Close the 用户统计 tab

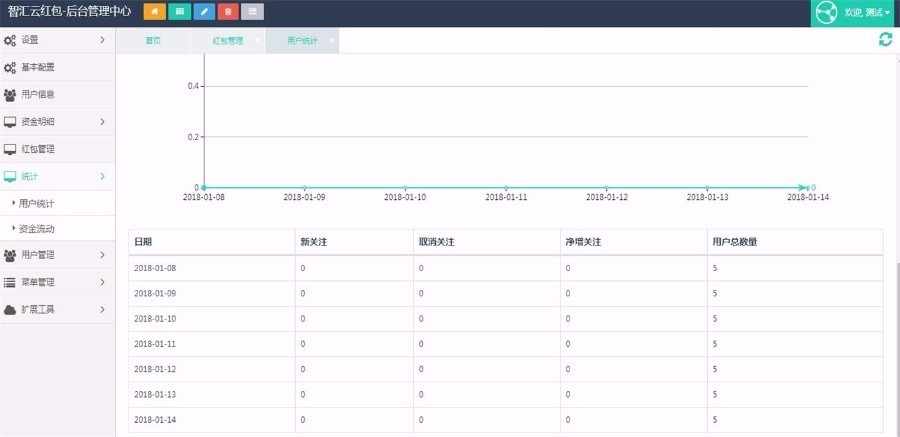(331, 40)
